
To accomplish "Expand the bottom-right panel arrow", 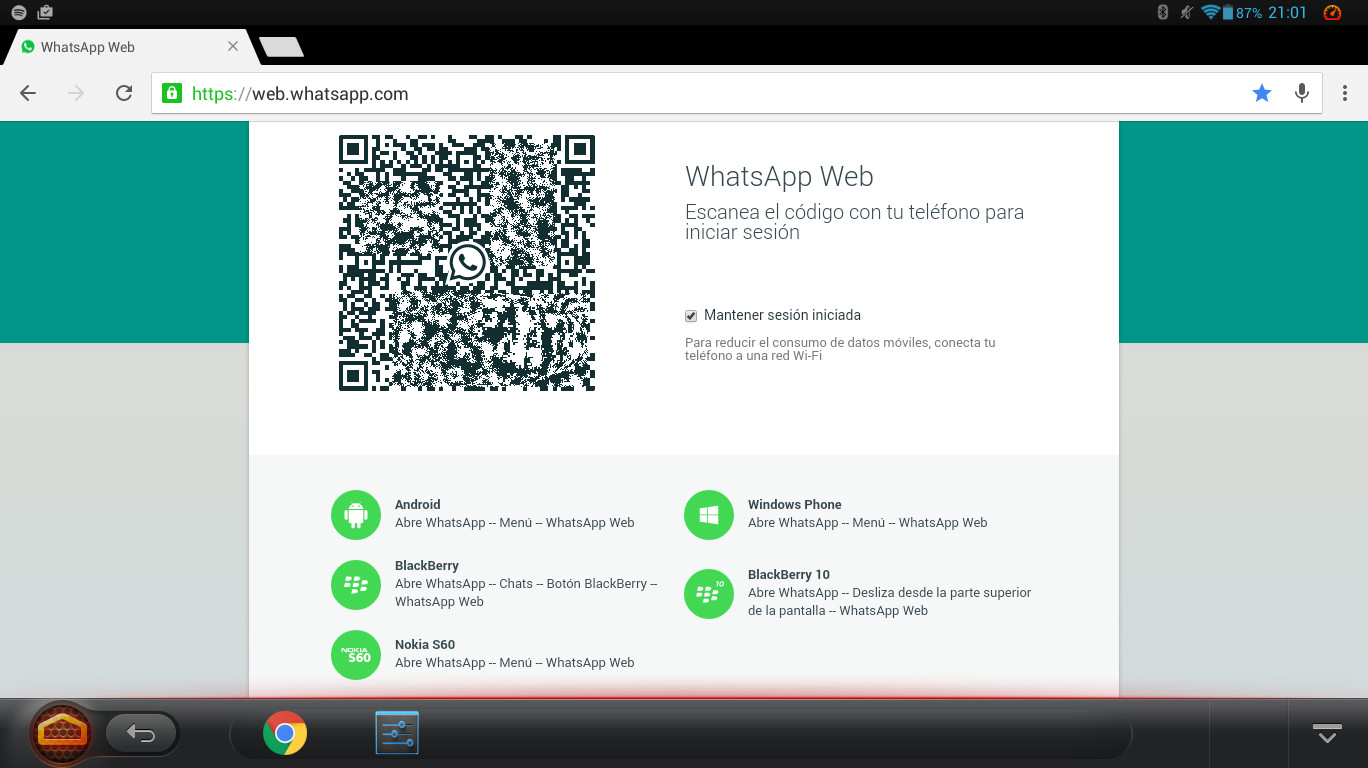I will 1326,734.
